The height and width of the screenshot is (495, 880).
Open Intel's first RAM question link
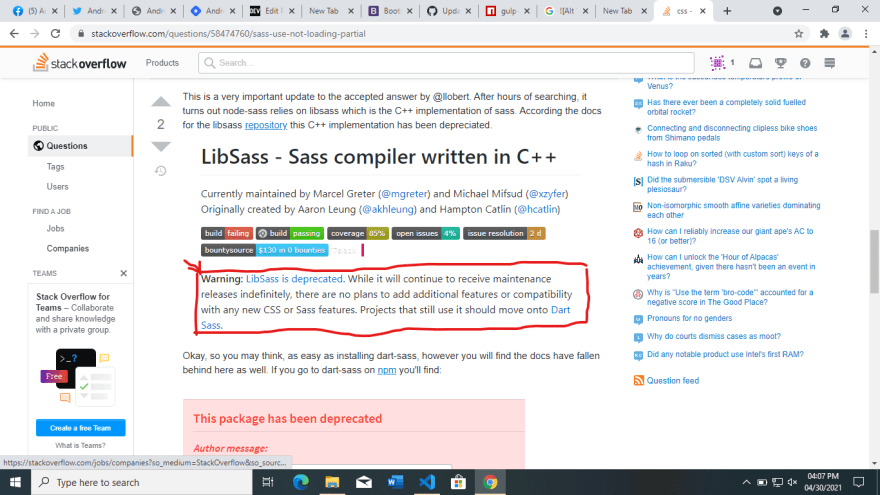(725, 354)
